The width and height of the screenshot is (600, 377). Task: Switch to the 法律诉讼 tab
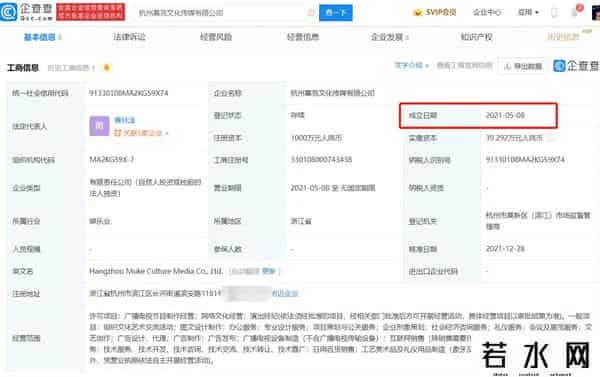(x=129, y=37)
